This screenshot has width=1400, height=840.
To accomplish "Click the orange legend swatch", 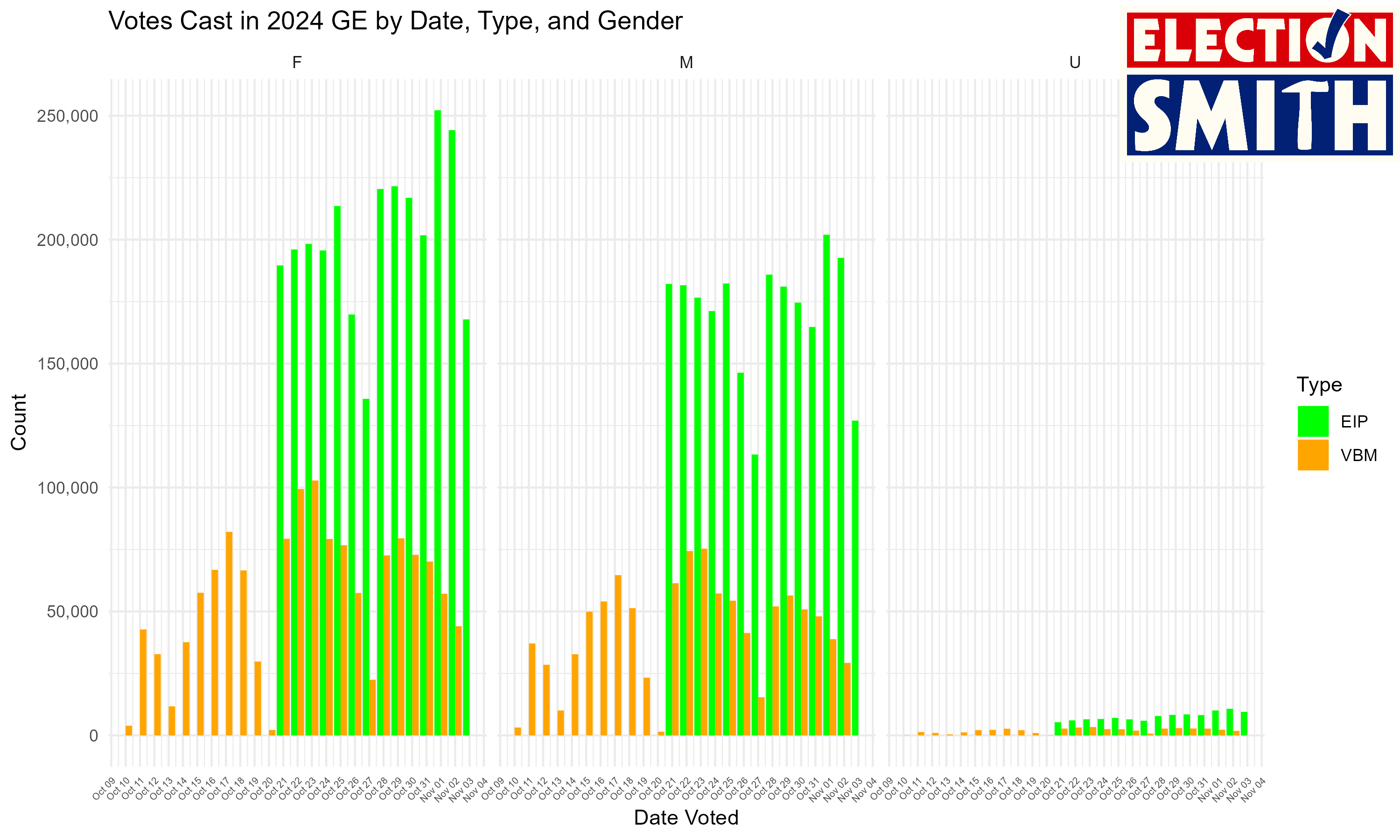I will 1313,455.
